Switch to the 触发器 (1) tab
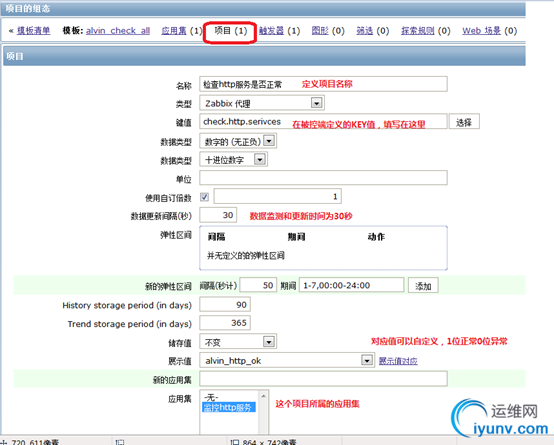The height and width of the screenshot is (445, 554). (271, 31)
